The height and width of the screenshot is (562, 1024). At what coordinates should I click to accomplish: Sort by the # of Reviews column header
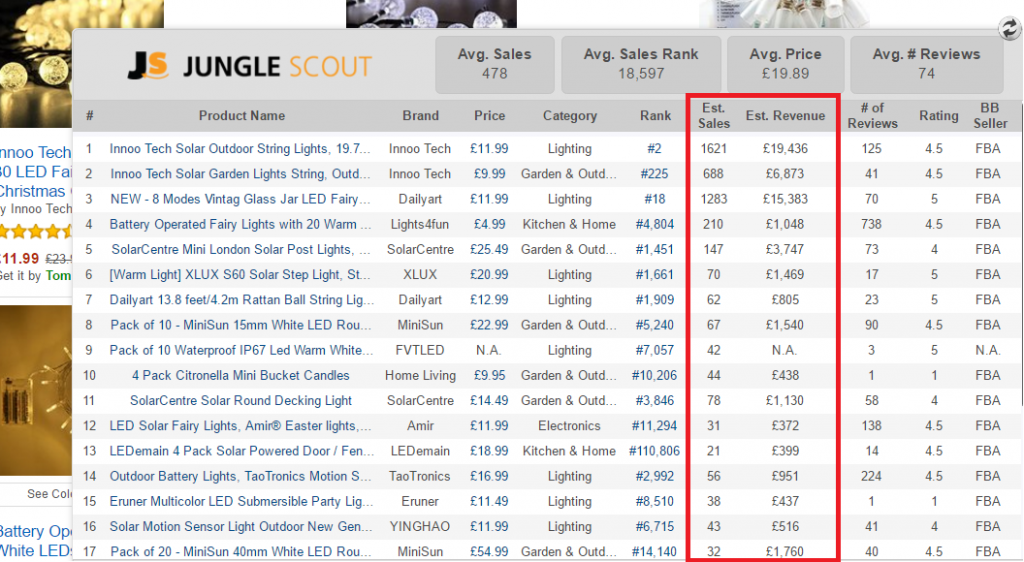pos(872,116)
